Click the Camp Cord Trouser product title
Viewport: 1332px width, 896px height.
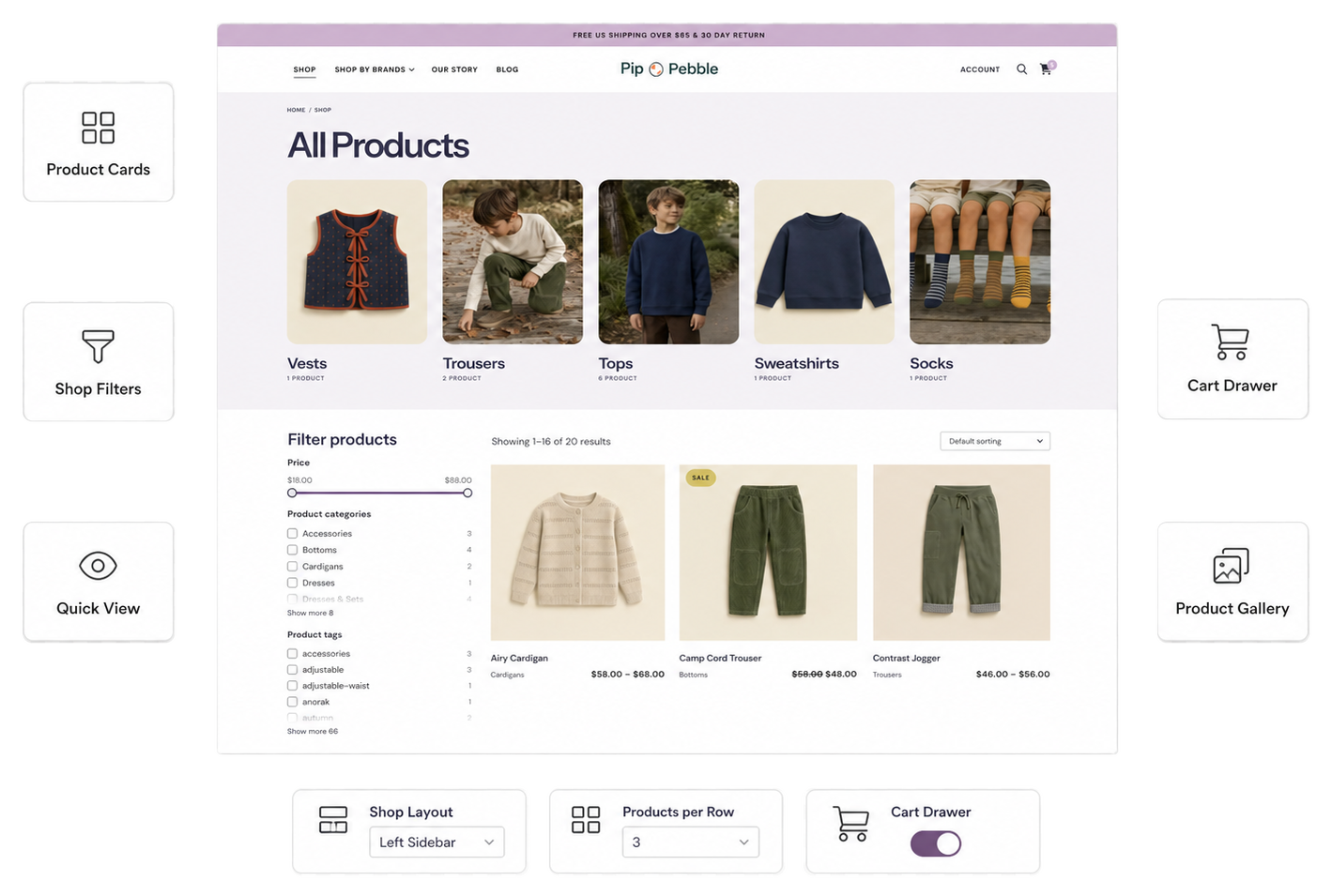[x=720, y=658]
